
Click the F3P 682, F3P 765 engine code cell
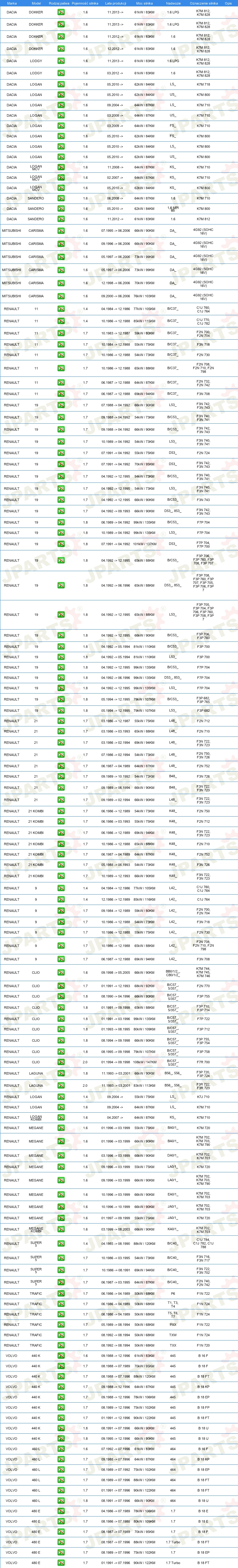(203, 700)
